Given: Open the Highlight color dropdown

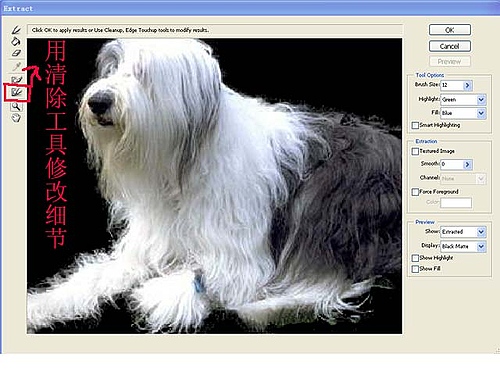Looking at the screenshot, I should click(x=481, y=99).
